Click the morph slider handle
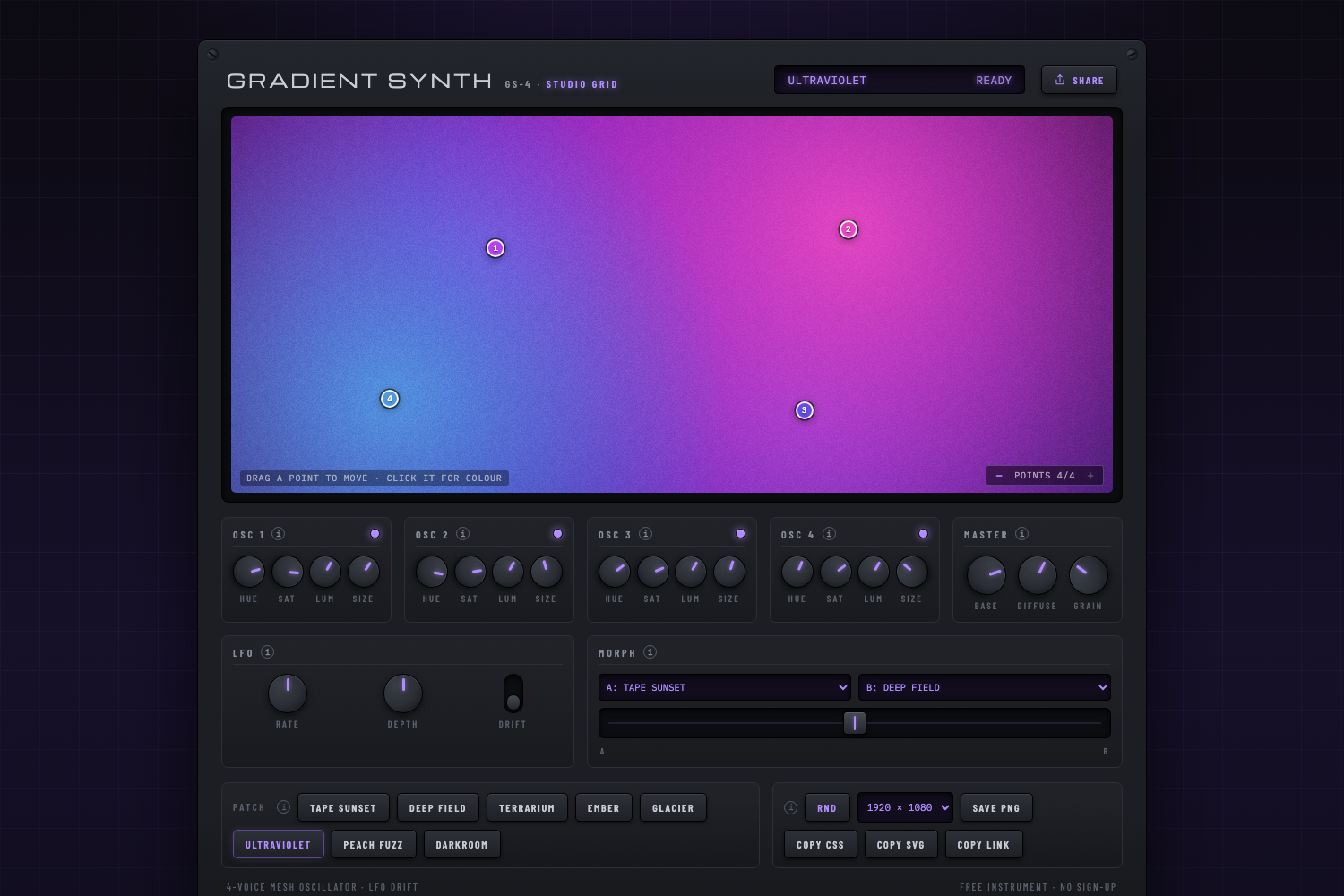 (855, 723)
